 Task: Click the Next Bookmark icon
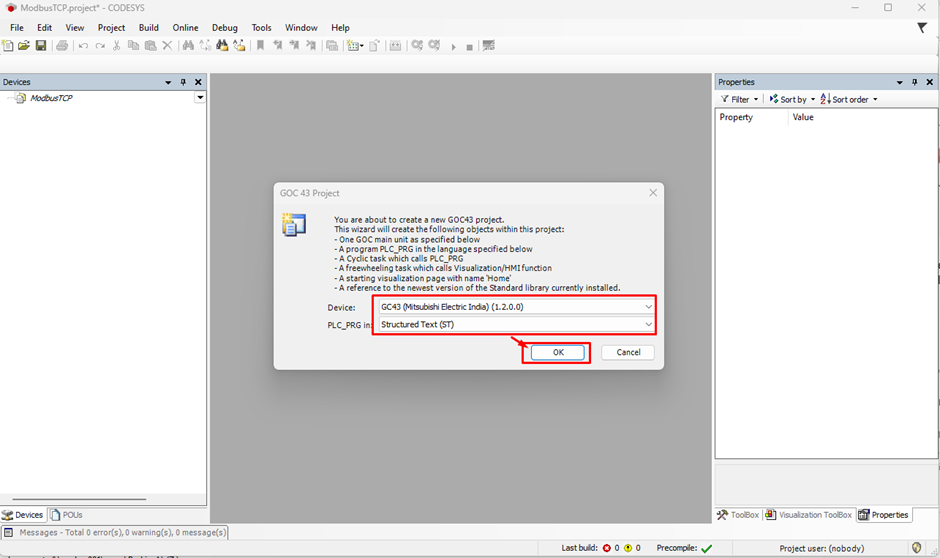click(x=294, y=46)
